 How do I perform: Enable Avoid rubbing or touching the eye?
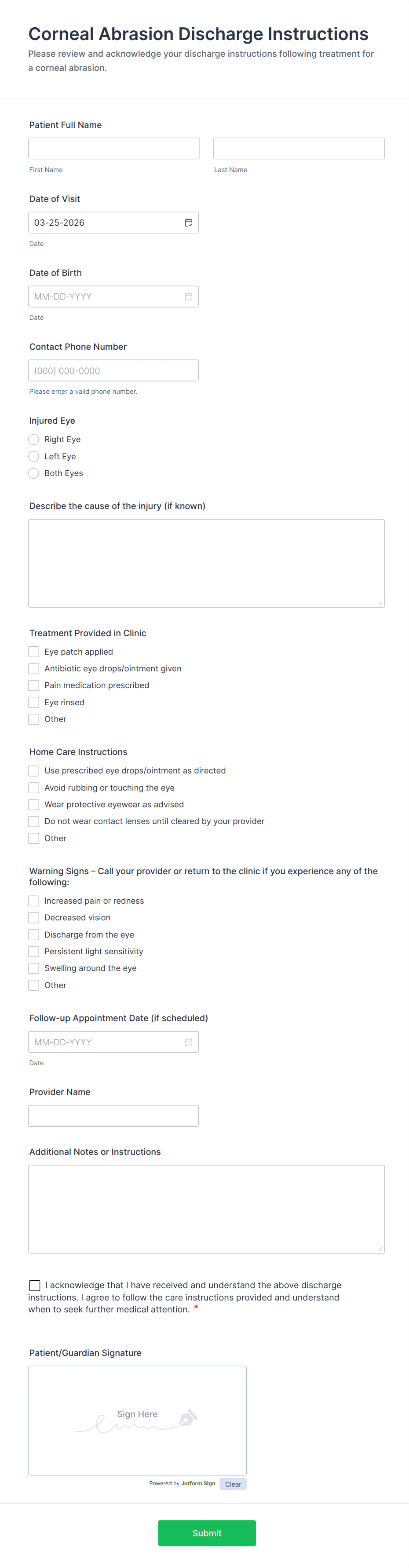(33, 788)
